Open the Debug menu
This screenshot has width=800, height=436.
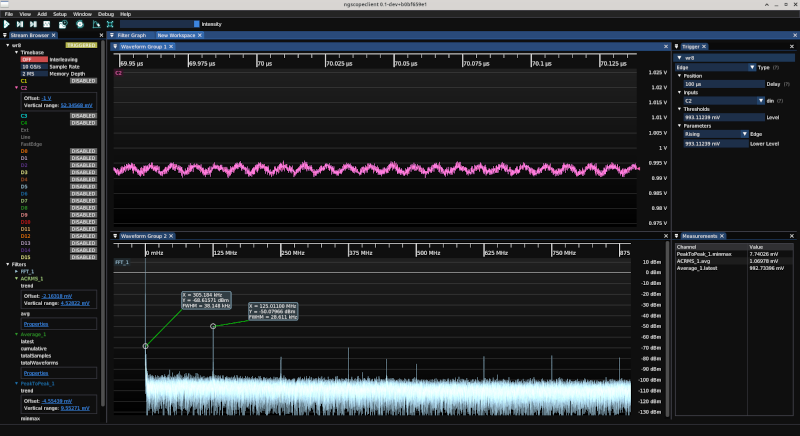click(106, 14)
